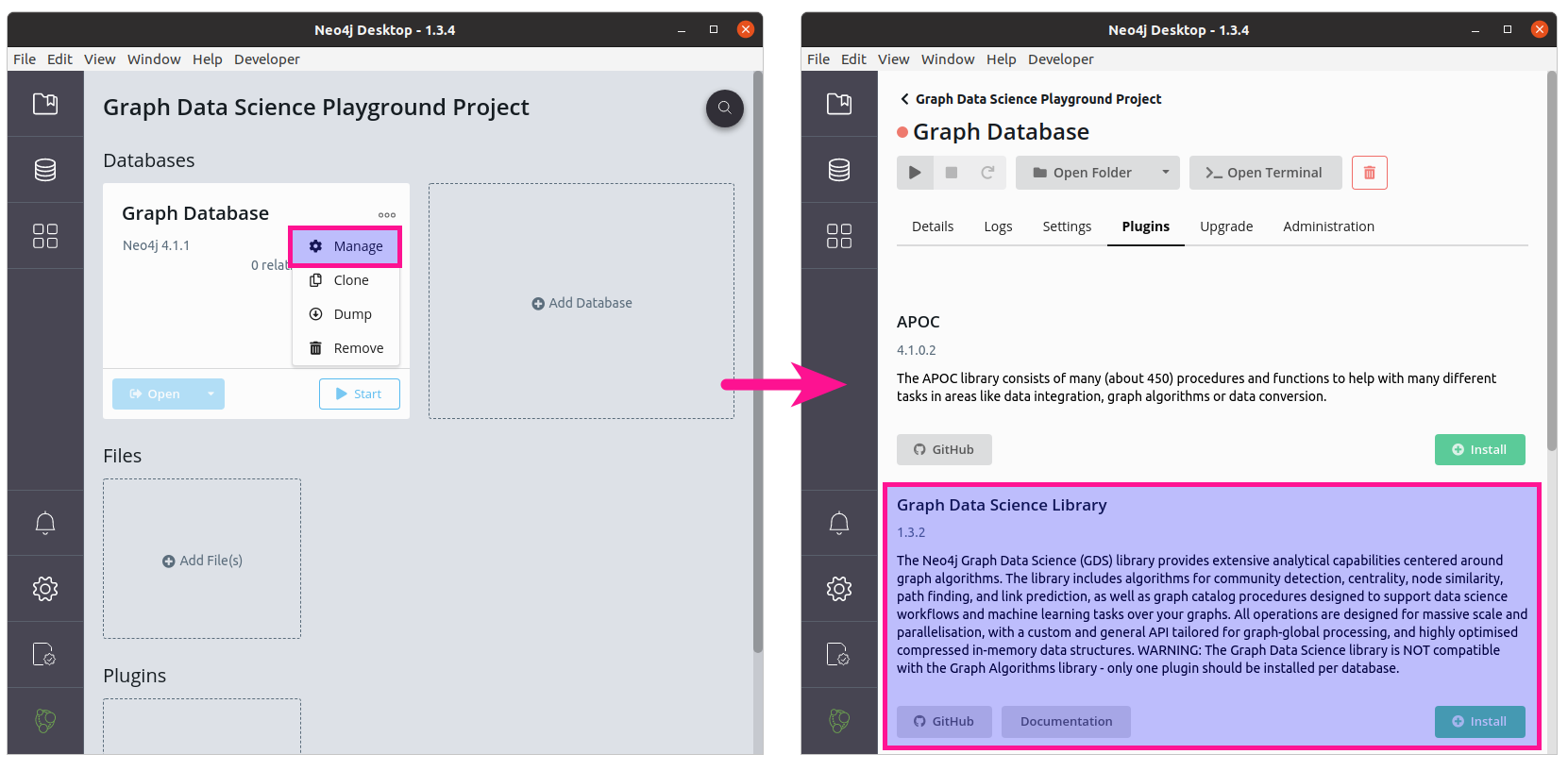Open Projects icon in right window sidebar
1568x771 pixels.
[x=839, y=104]
